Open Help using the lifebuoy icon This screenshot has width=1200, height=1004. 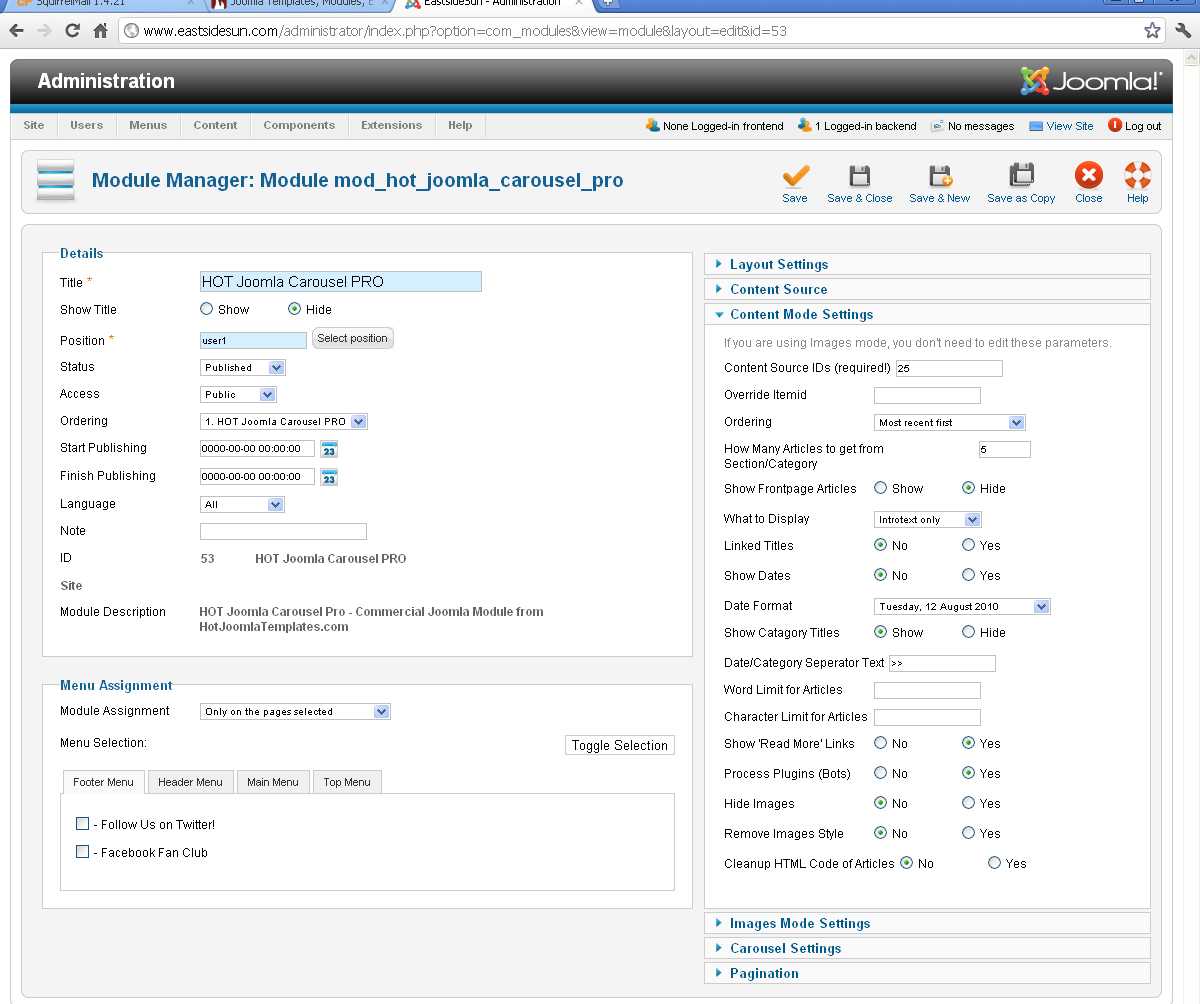[x=1138, y=176]
